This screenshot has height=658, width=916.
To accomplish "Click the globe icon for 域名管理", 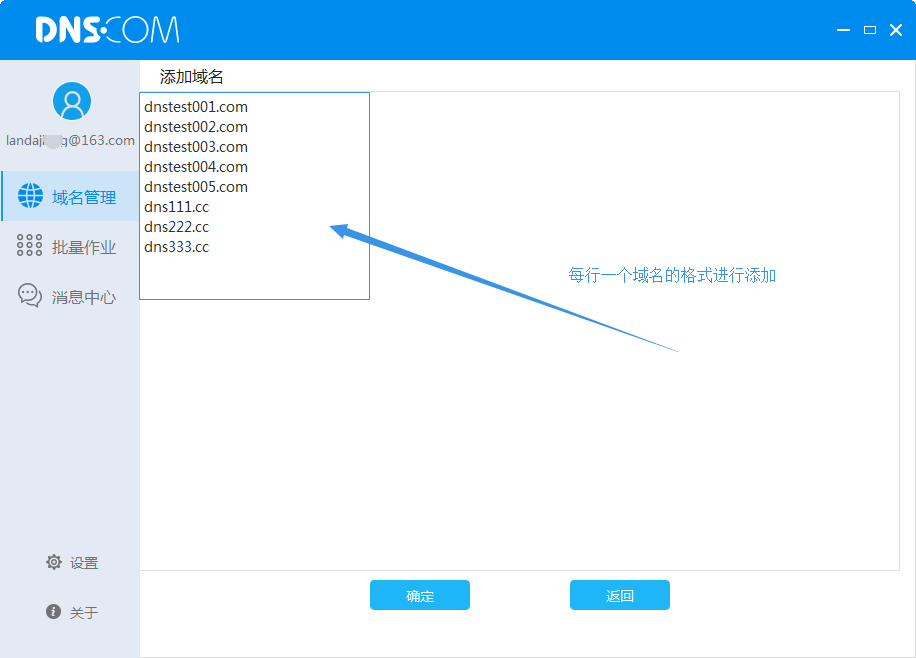I will [30, 196].
